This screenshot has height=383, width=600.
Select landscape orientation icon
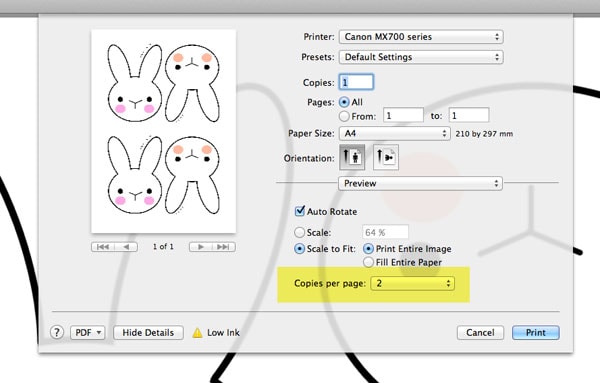coord(386,157)
